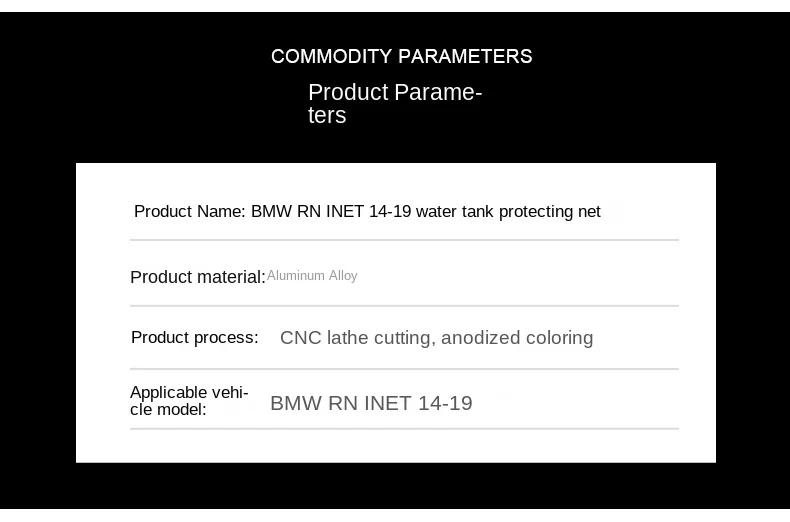790x522 pixels.
Task: Click the "Product Name:" label
Action: (x=189, y=212)
